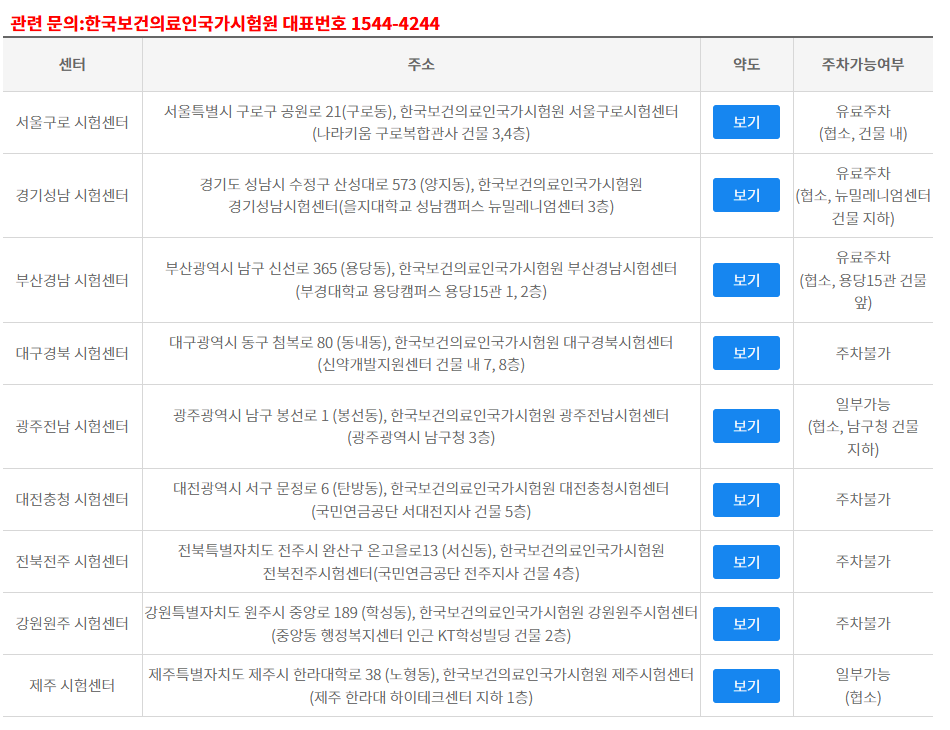Screen dimensions: 950x730
Task: Select the 주소 column header
Action: point(421,64)
